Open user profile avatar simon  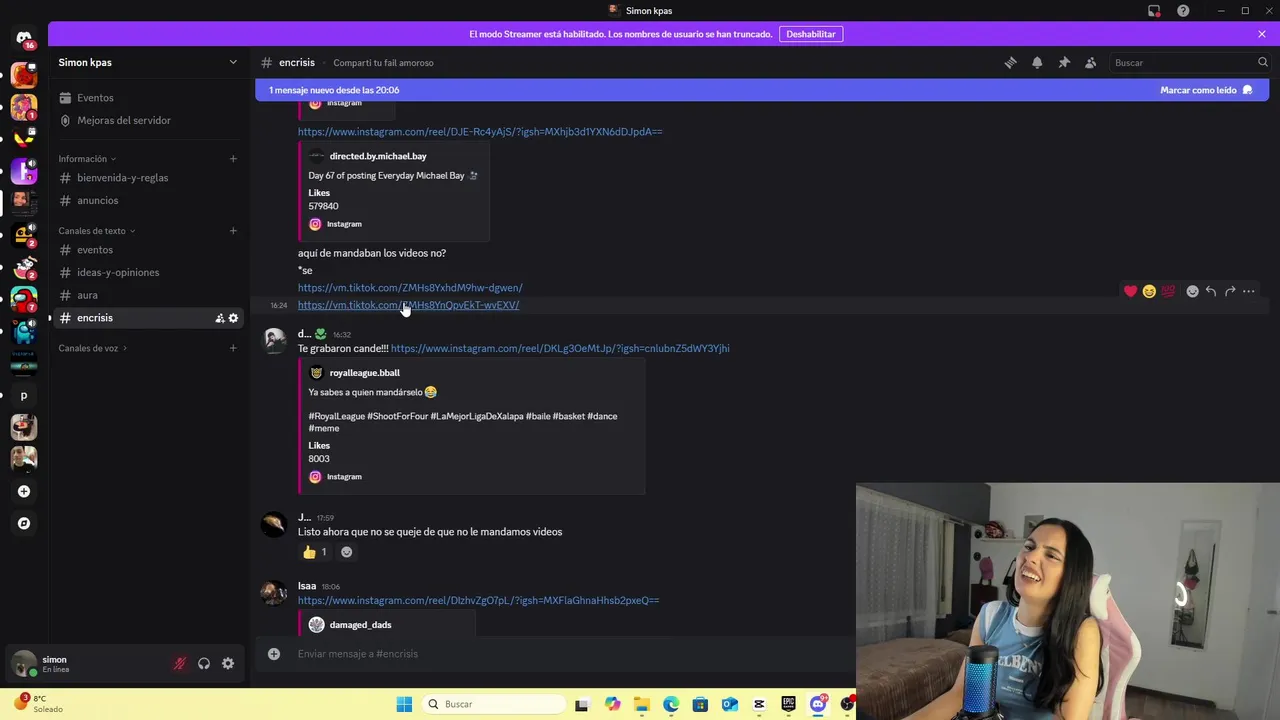(x=24, y=663)
